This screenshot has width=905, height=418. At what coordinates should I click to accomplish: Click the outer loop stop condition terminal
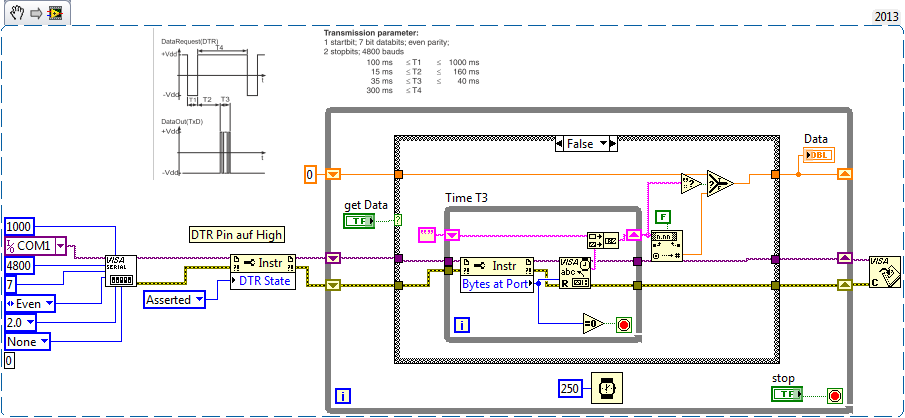click(x=834, y=396)
